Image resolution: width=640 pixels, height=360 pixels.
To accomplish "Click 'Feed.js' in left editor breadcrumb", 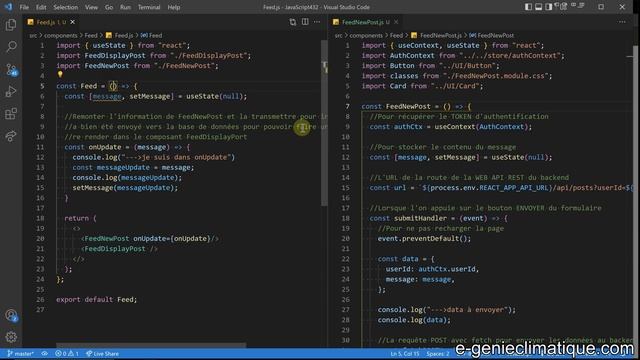I will coord(123,36).
